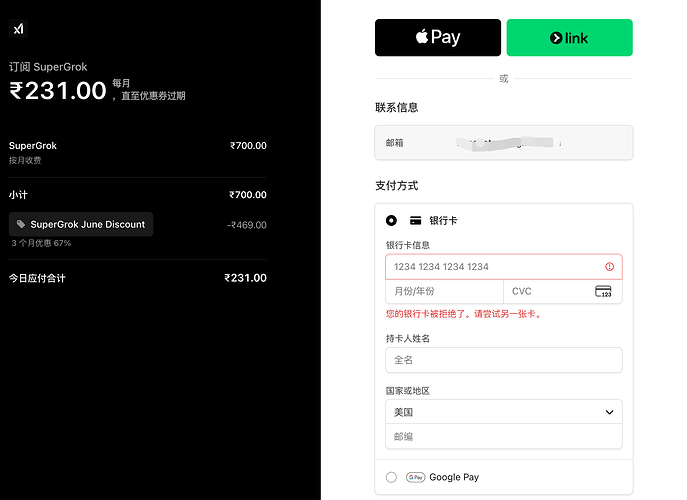Click the discount amount -₹469.00

(247, 225)
